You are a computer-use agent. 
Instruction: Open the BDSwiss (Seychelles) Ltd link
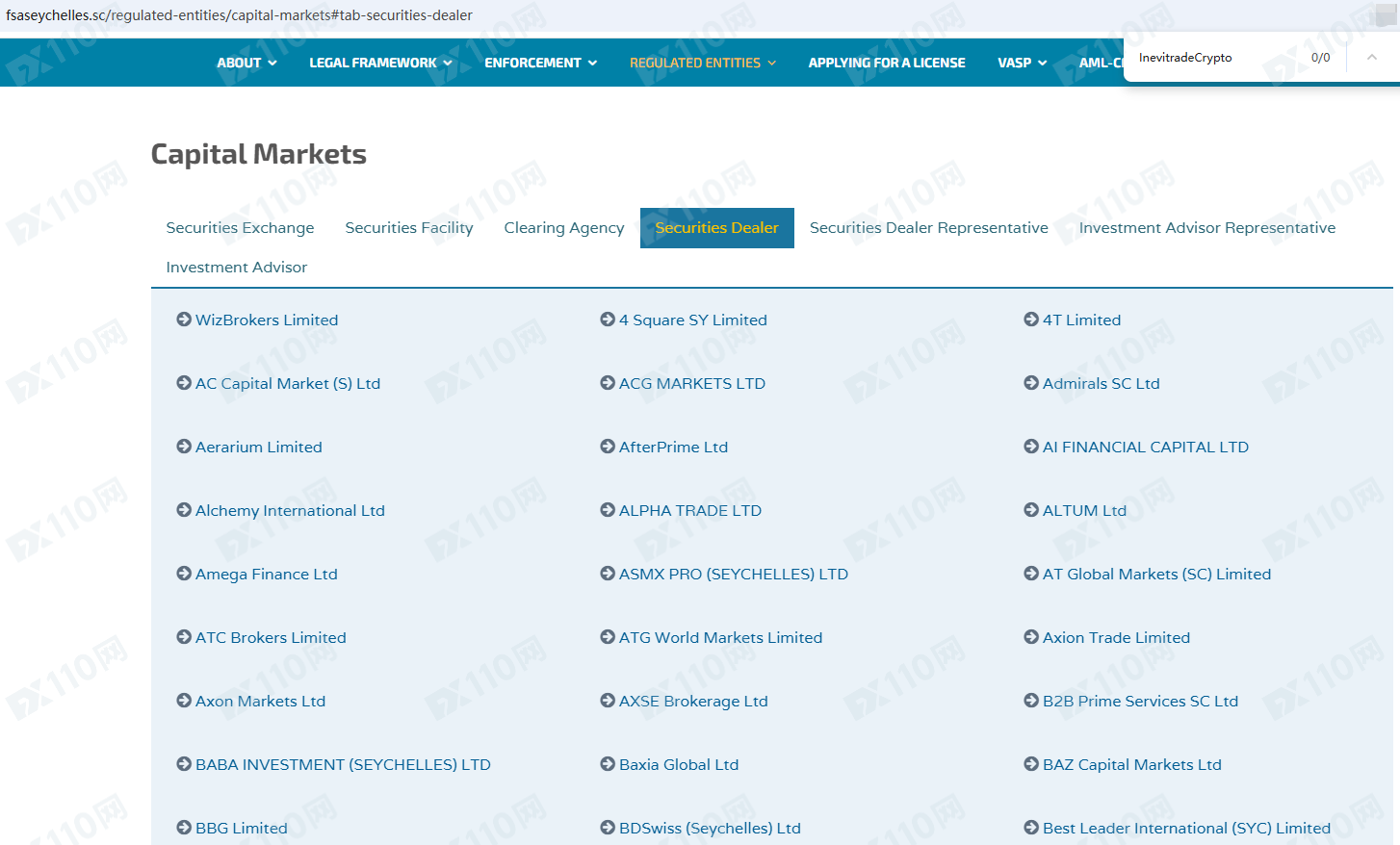[710, 828]
